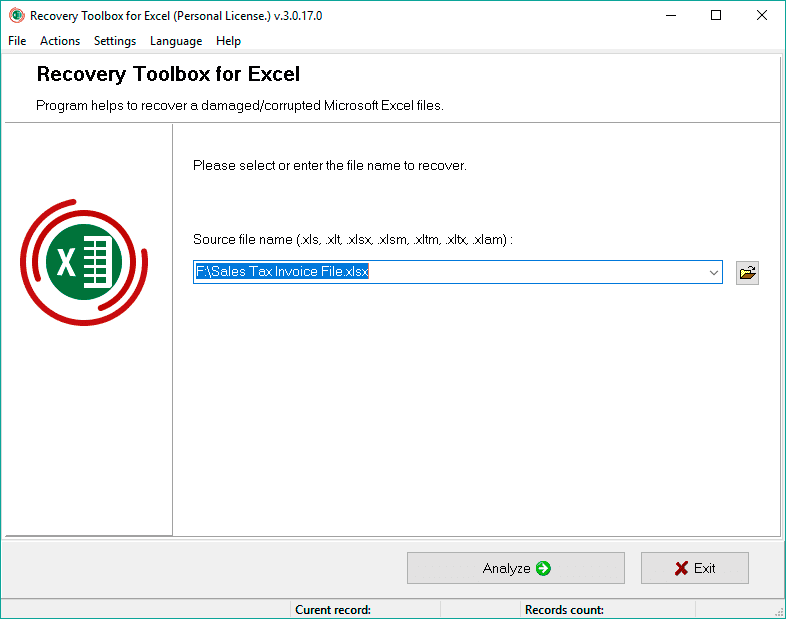Screen dimensions: 786x619
Task: Click the 'Program helps to recover' description text
Action: pyautogui.click(x=240, y=106)
